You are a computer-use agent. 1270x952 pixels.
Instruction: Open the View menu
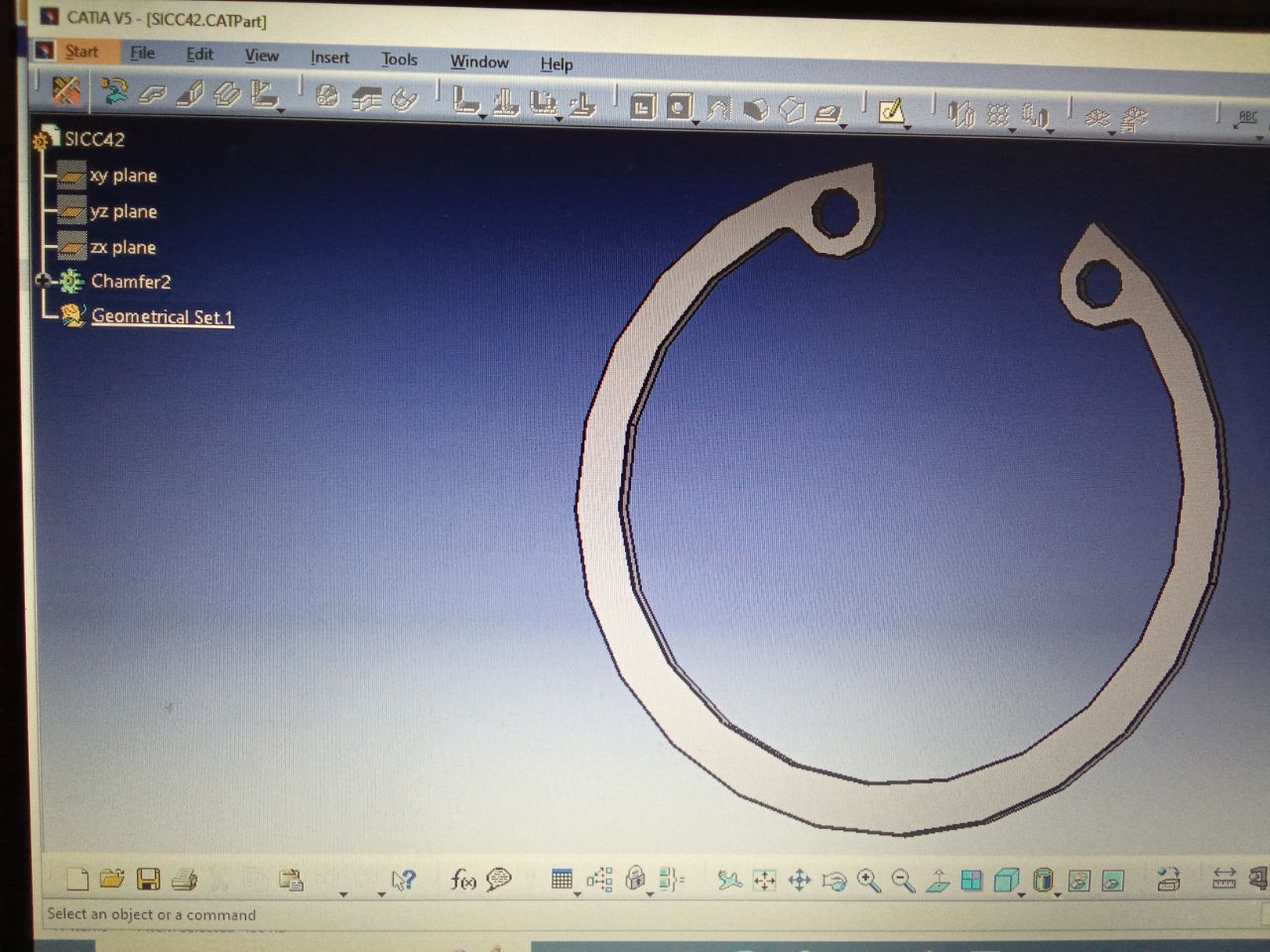click(262, 56)
